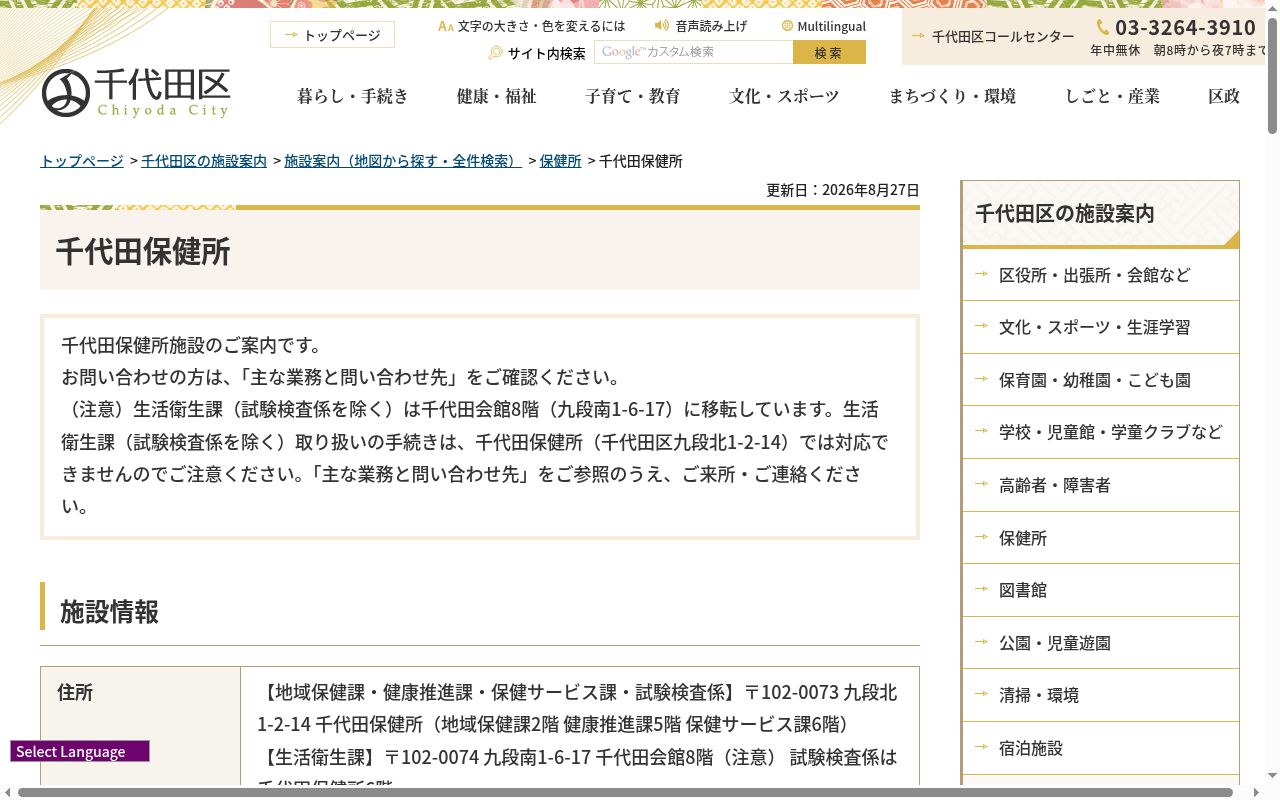Viewport: 1280px width, 800px height.
Task: Open sidebar item 保健所
Action: [x=1100, y=538]
